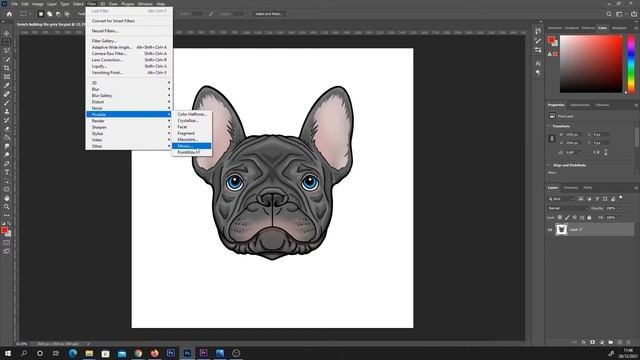Link layer width and height proportions

click(552, 139)
